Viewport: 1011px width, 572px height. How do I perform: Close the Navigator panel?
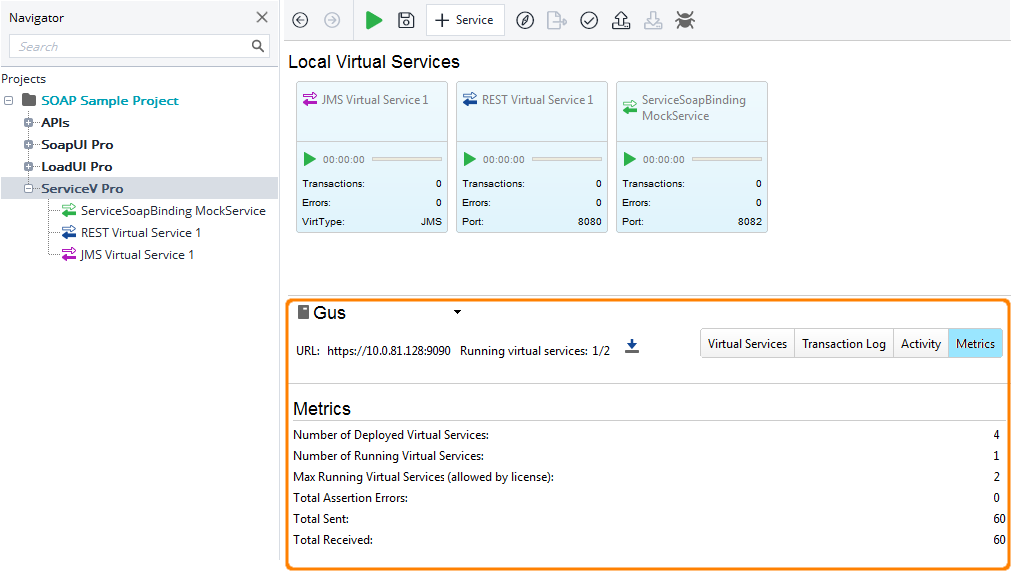tap(262, 17)
